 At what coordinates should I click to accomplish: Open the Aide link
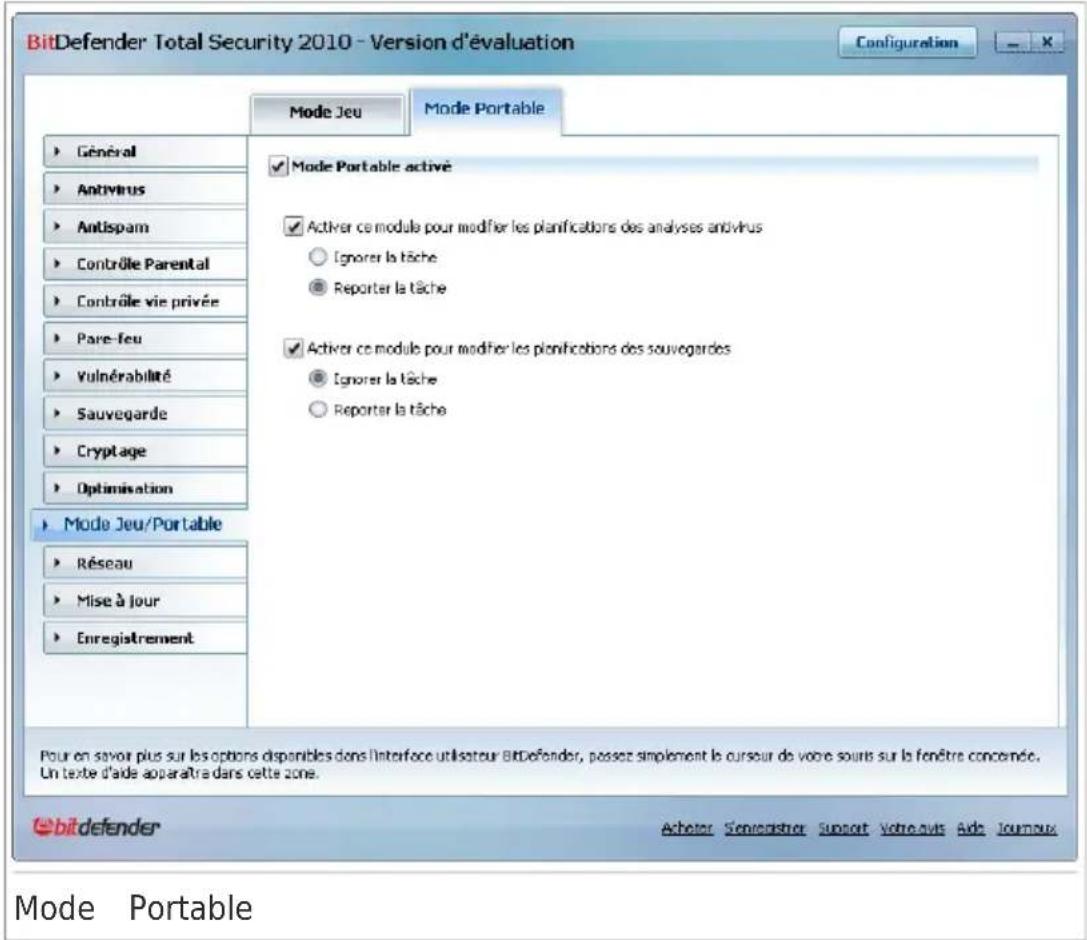[x=971, y=828]
